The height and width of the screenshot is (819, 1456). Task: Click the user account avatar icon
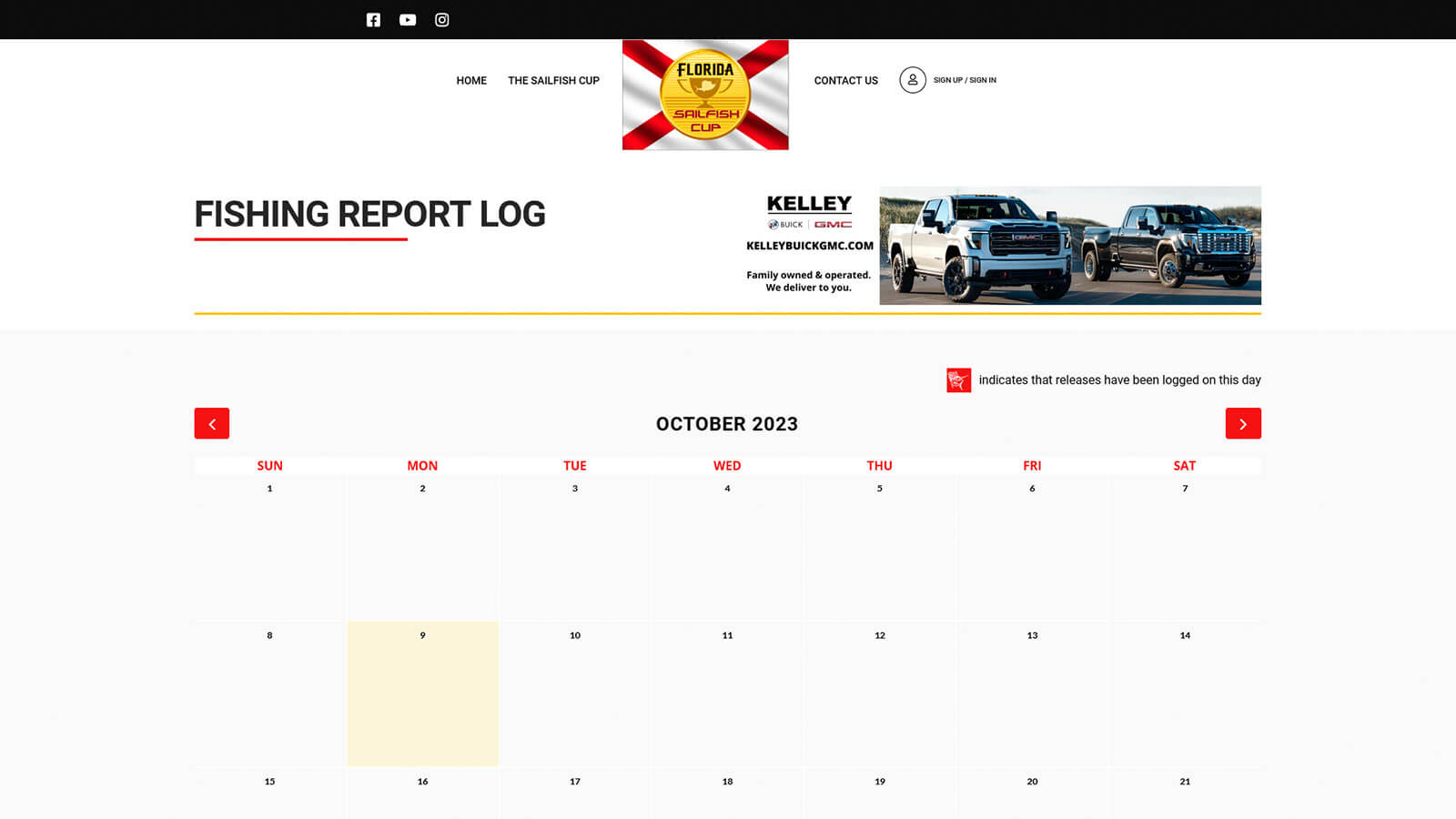[x=913, y=80]
